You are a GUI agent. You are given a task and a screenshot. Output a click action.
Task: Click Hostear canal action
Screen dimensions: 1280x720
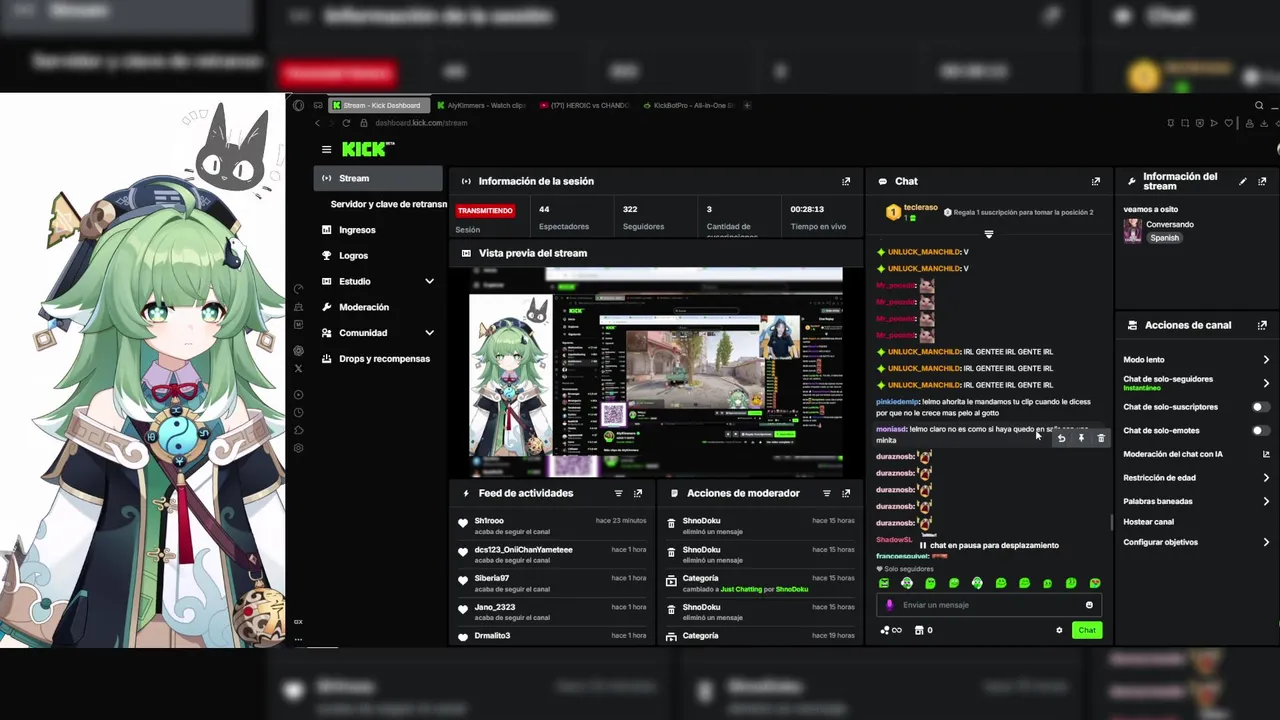(1148, 522)
